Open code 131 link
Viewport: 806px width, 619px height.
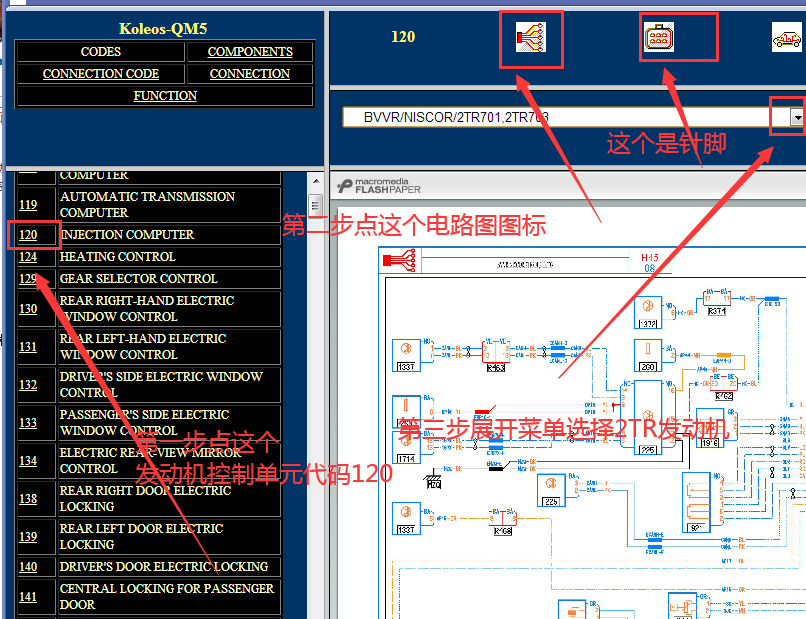[28, 347]
